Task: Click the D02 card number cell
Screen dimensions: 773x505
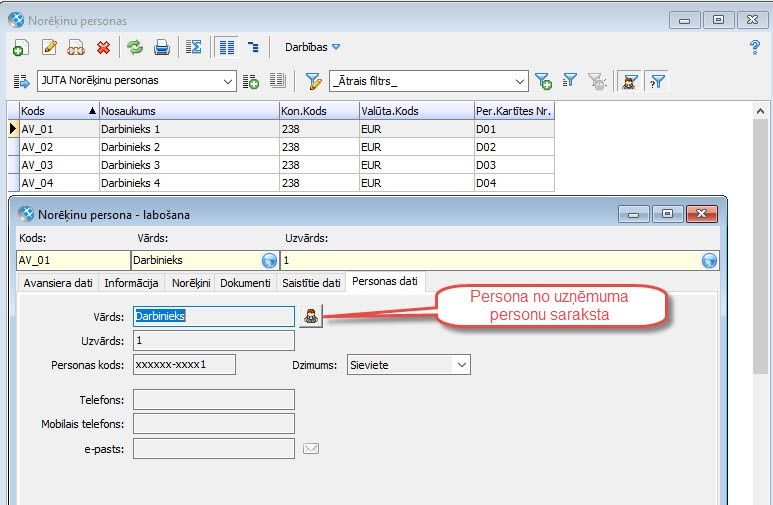Action: pos(514,147)
